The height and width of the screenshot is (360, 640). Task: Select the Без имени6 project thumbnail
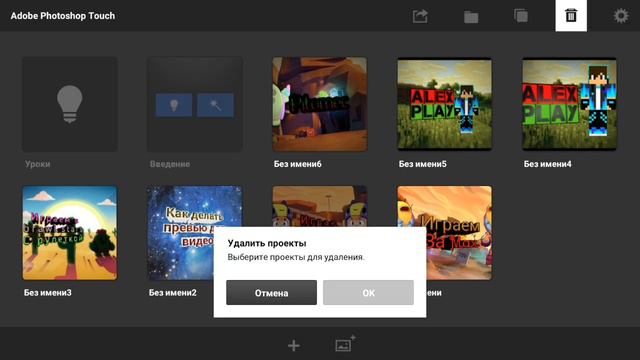click(320, 104)
